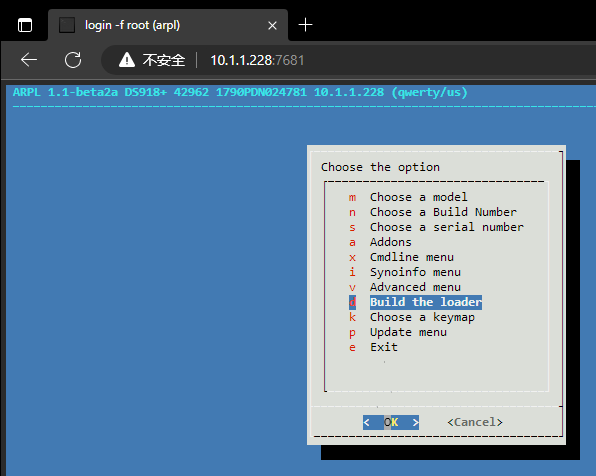Click the Cancel button in dialog
The image size is (596, 476).
tap(475, 422)
